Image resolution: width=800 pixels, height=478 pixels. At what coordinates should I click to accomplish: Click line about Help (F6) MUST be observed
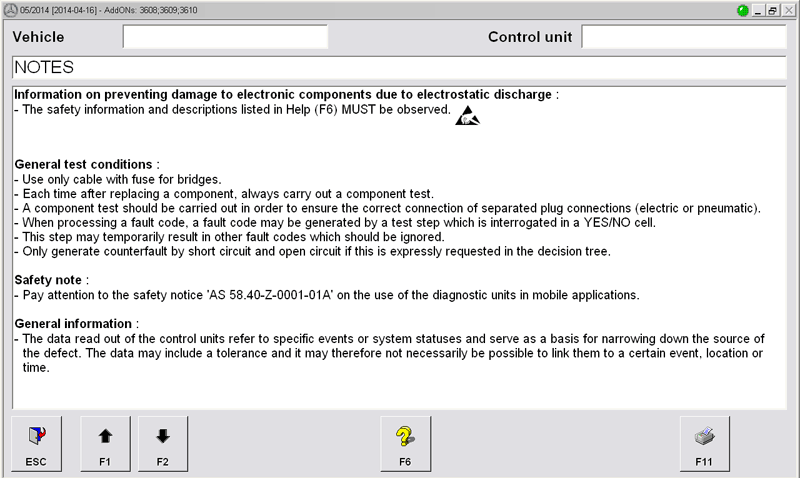coord(233,110)
